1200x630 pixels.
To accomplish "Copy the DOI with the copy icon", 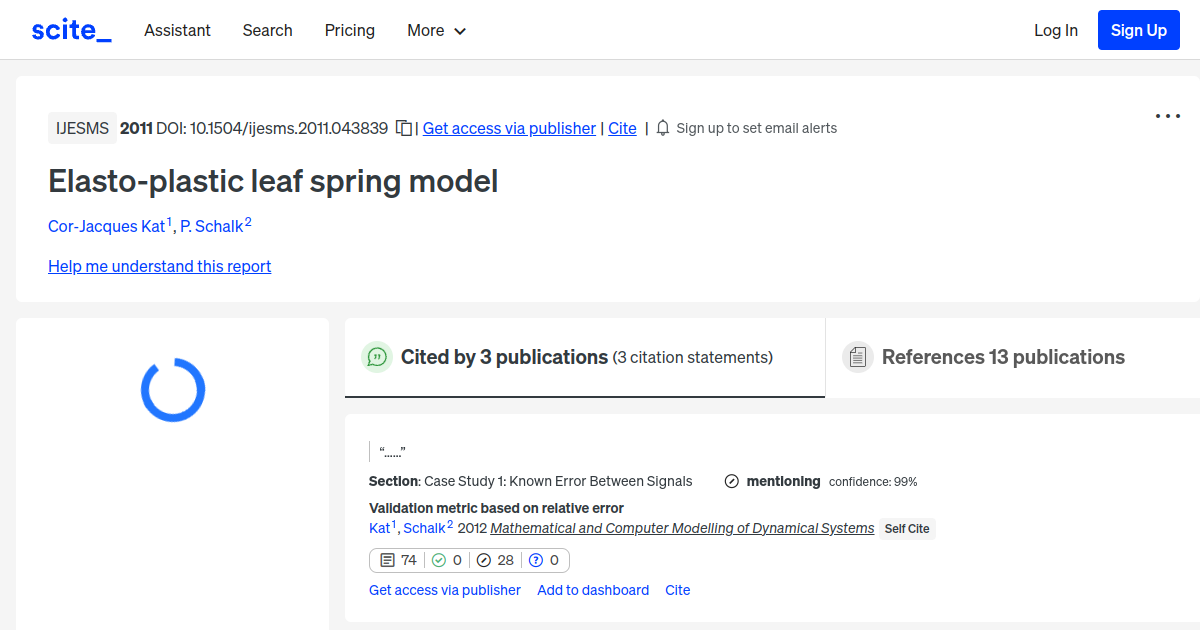I will (403, 128).
